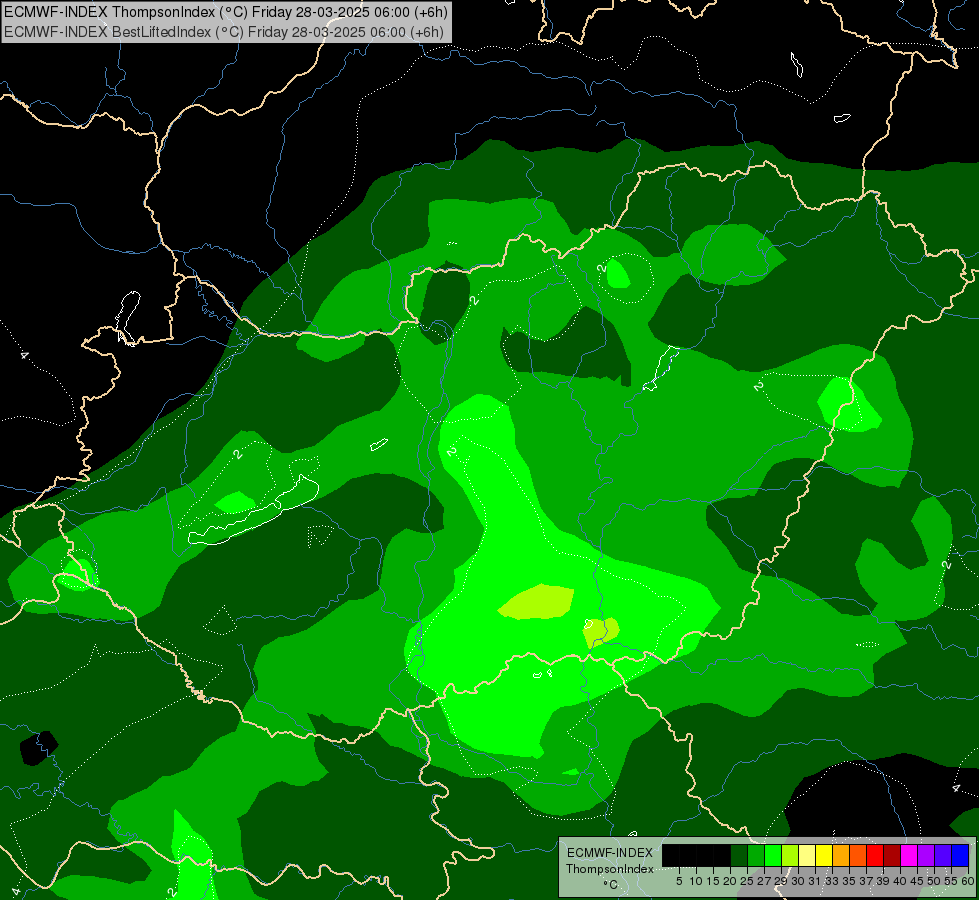Click legend scale value "55"
This screenshot has height=900, width=979.
click(x=951, y=881)
